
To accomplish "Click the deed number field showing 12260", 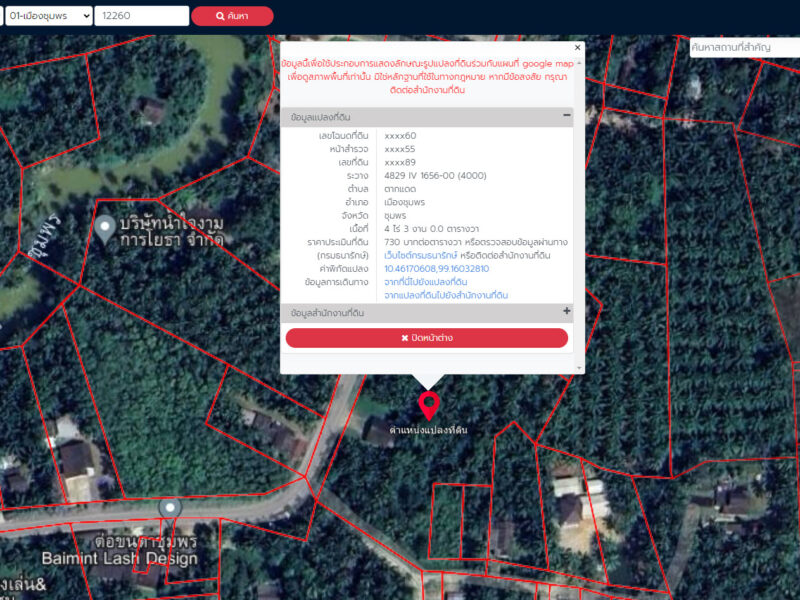I will (140, 16).
